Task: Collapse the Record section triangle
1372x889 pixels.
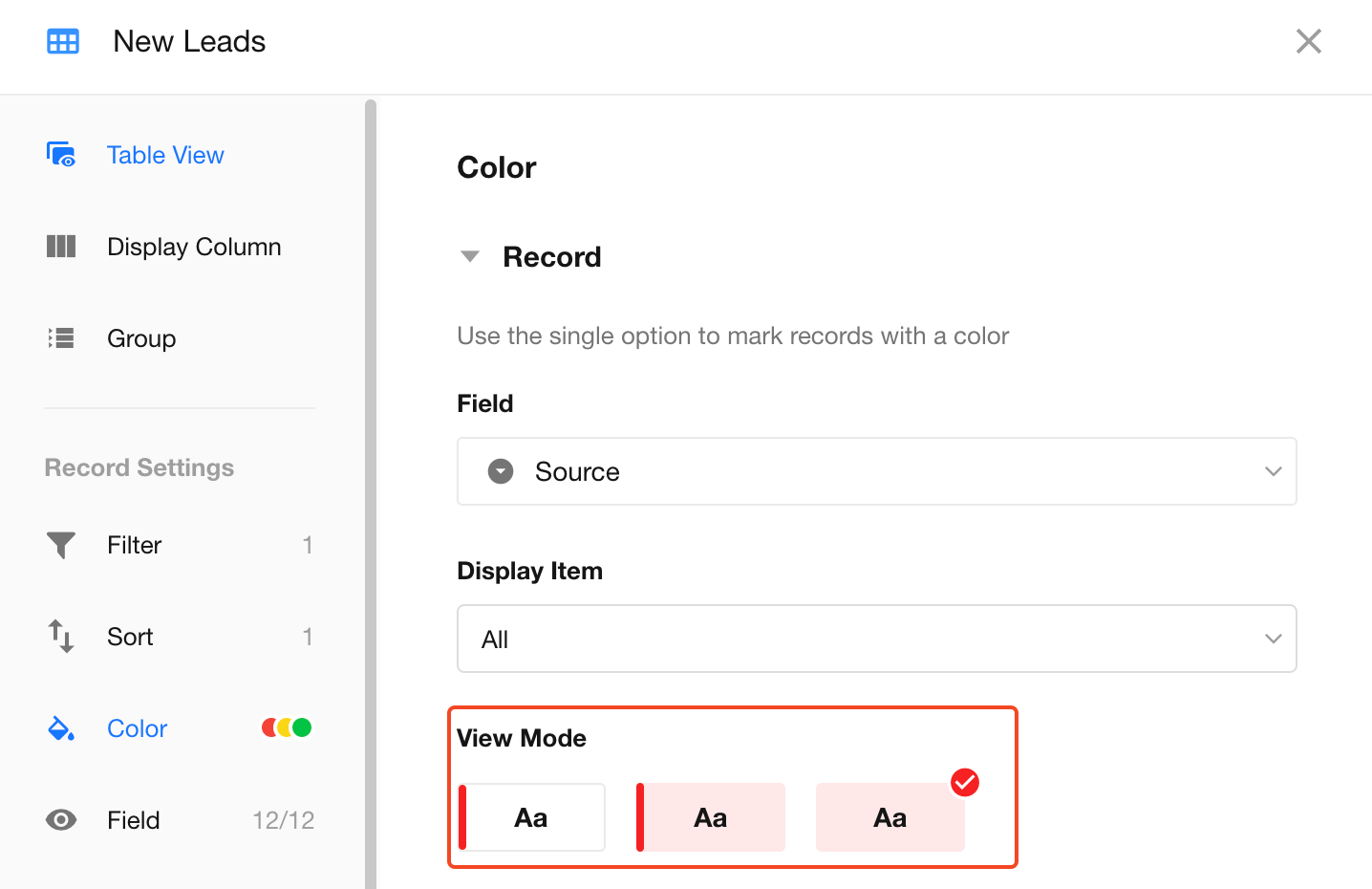Action: [470, 256]
